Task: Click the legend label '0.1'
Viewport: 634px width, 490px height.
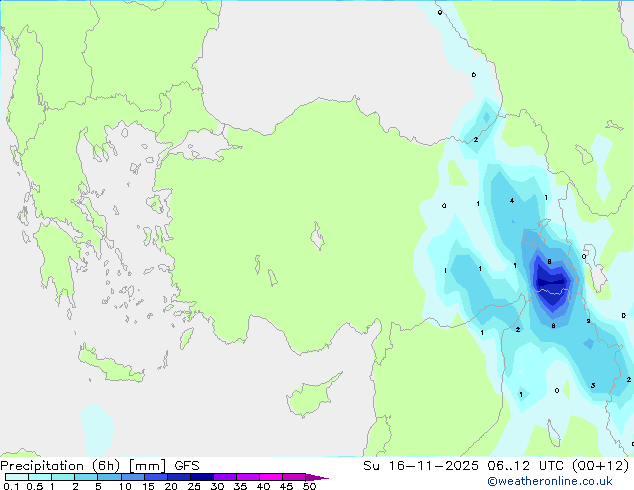Action: [11, 486]
